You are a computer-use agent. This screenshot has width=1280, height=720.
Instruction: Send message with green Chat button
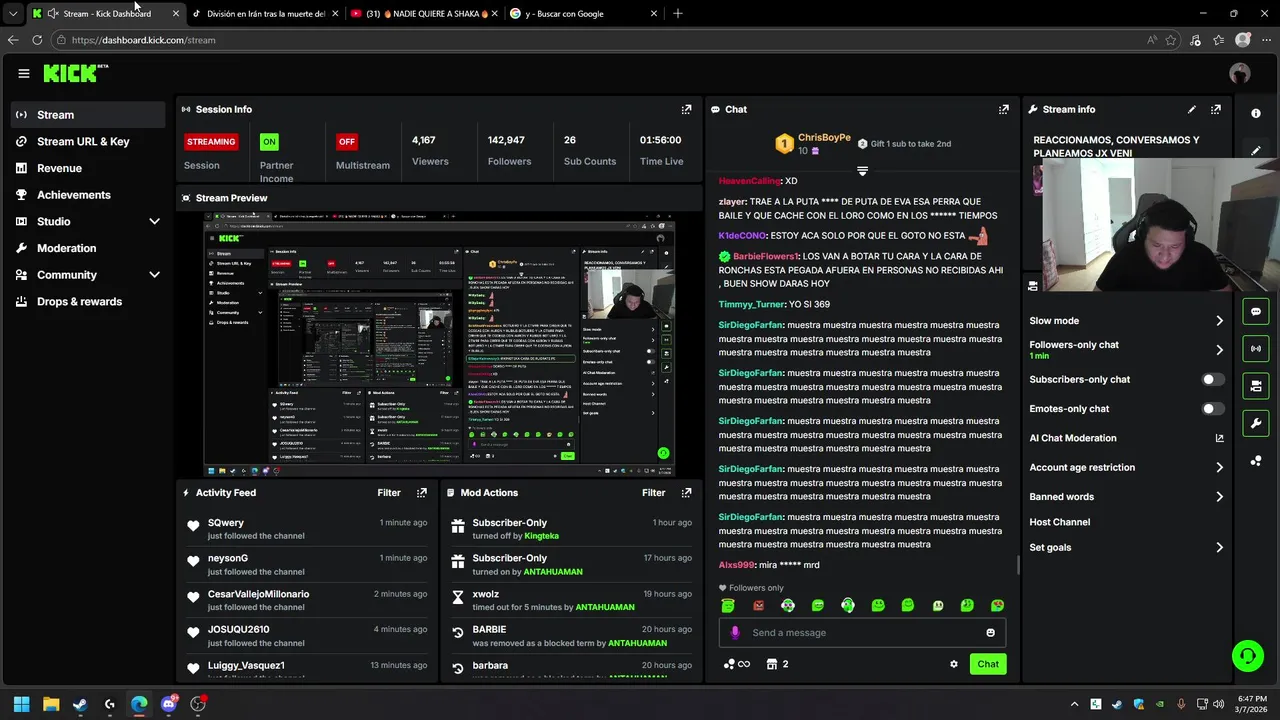click(x=988, y=664)
